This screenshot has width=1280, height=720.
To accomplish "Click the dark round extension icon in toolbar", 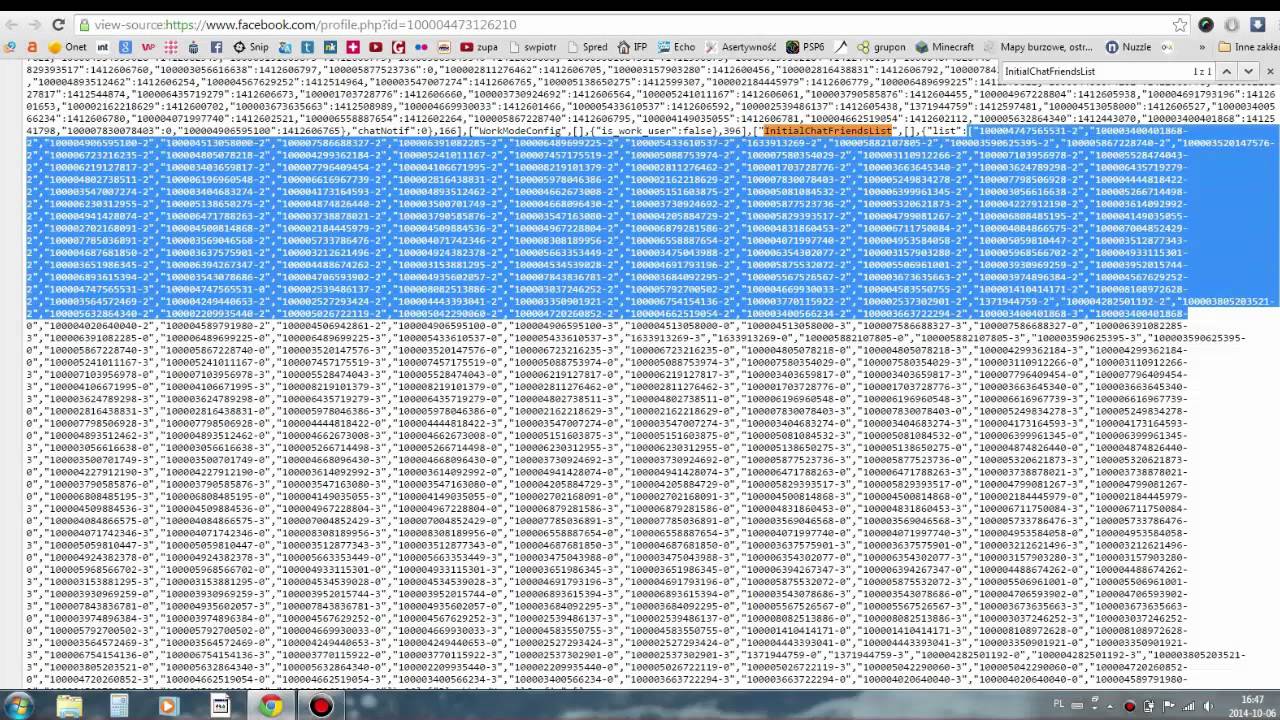I will point(1206,25).
